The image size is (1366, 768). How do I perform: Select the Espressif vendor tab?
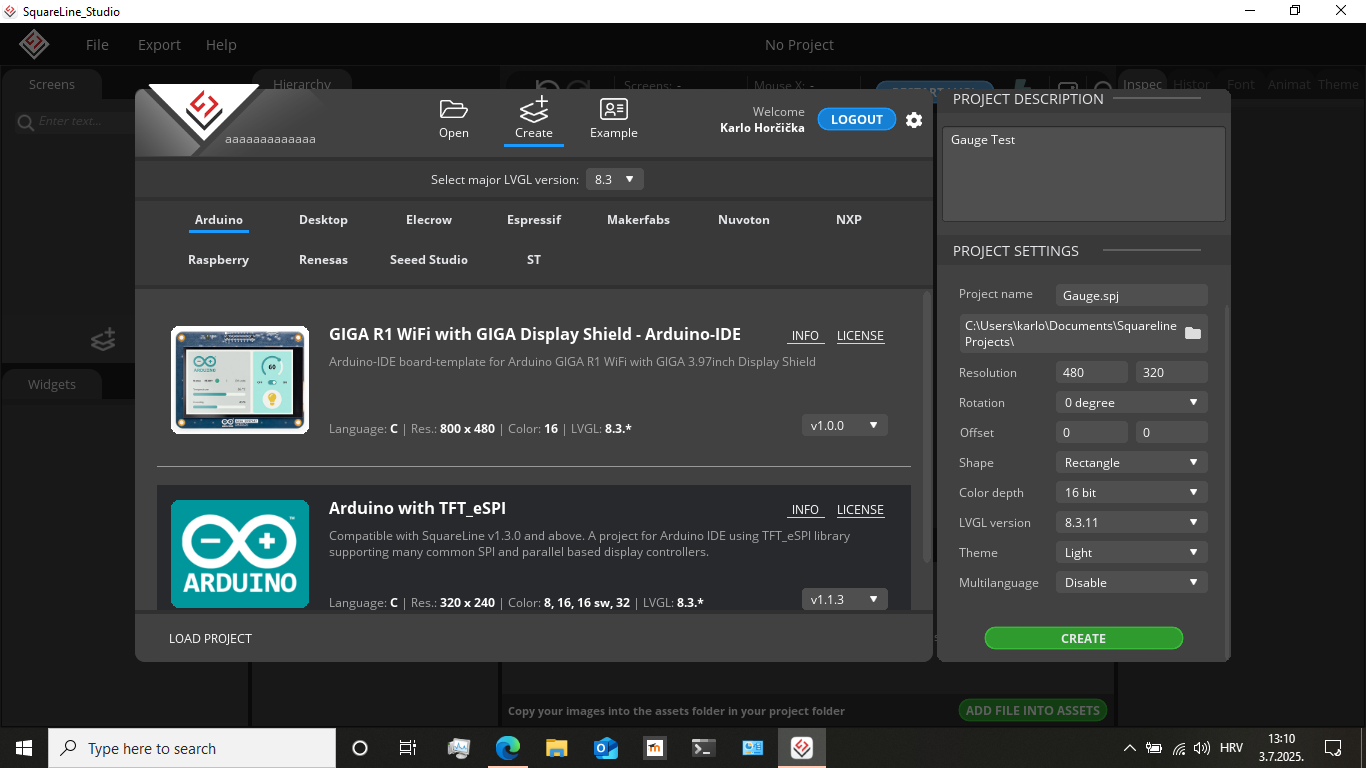click(x=534, y=220)
